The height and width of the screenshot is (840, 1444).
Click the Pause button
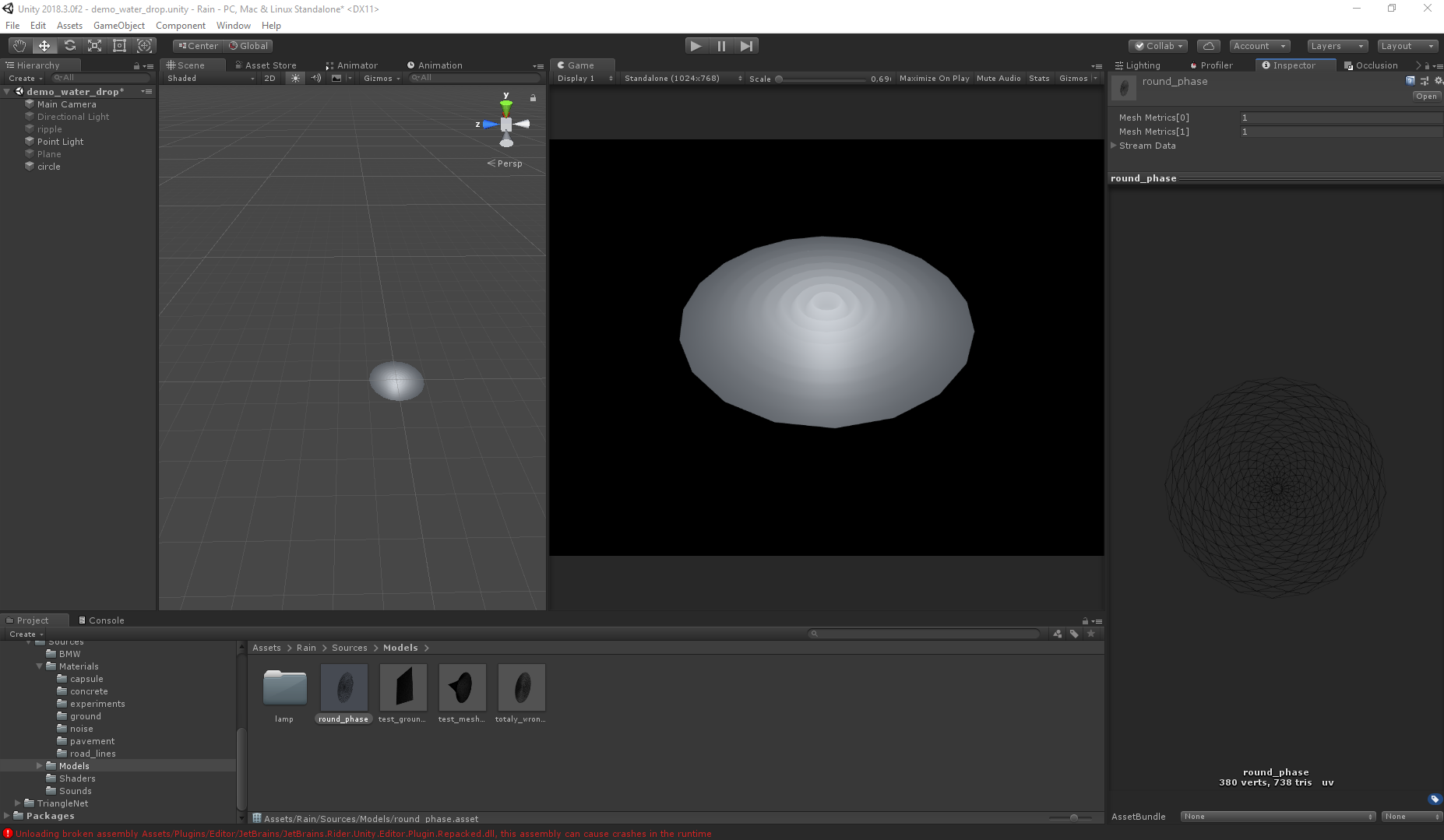coord(721,46)
